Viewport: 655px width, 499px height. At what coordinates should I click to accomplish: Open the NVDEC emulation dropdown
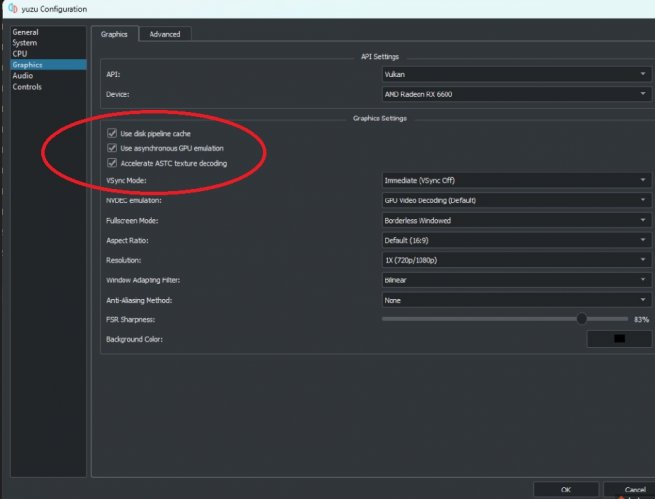click(x=516, y=200)
